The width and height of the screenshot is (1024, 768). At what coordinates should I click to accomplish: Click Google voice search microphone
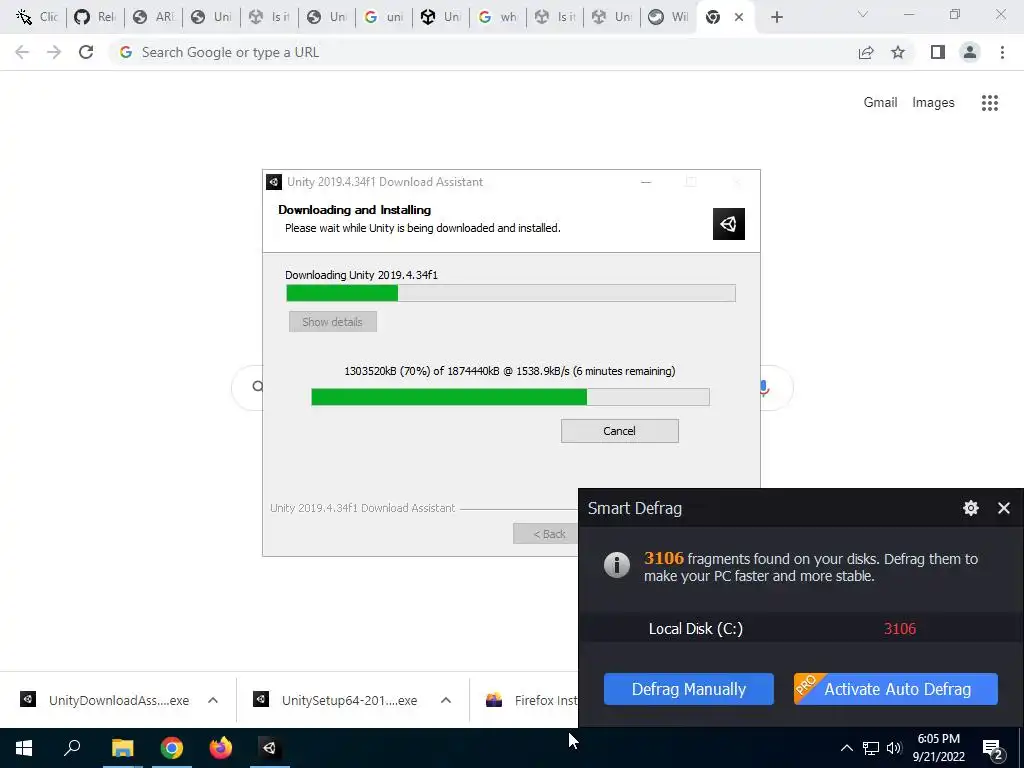[x=765, y=388]
